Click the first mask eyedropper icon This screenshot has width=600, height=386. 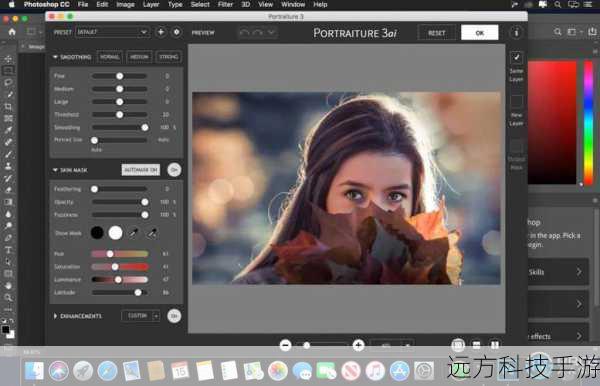[x=133, y=233]
